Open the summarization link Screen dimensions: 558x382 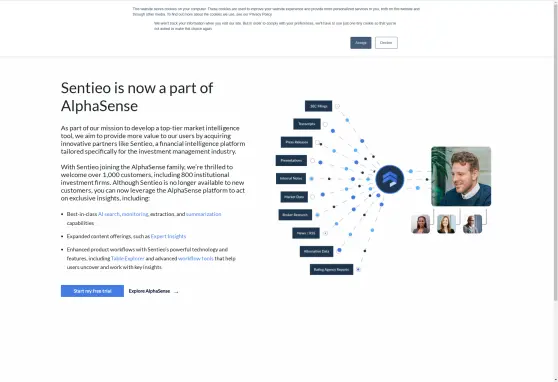[204, 214]
